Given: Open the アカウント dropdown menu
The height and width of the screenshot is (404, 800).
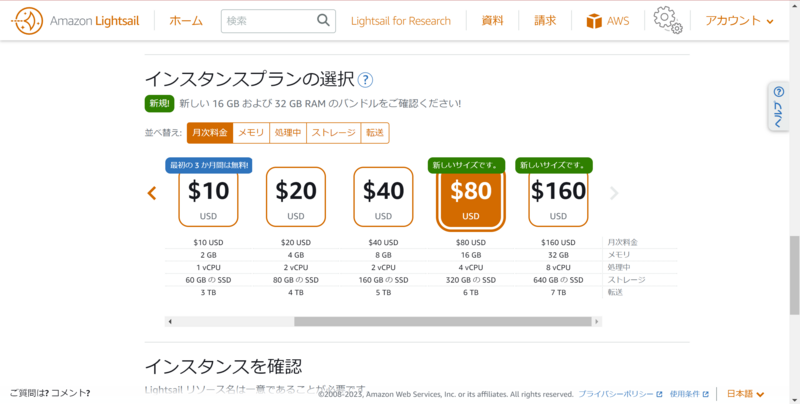Looking at the screenshot, I should 739,21.
